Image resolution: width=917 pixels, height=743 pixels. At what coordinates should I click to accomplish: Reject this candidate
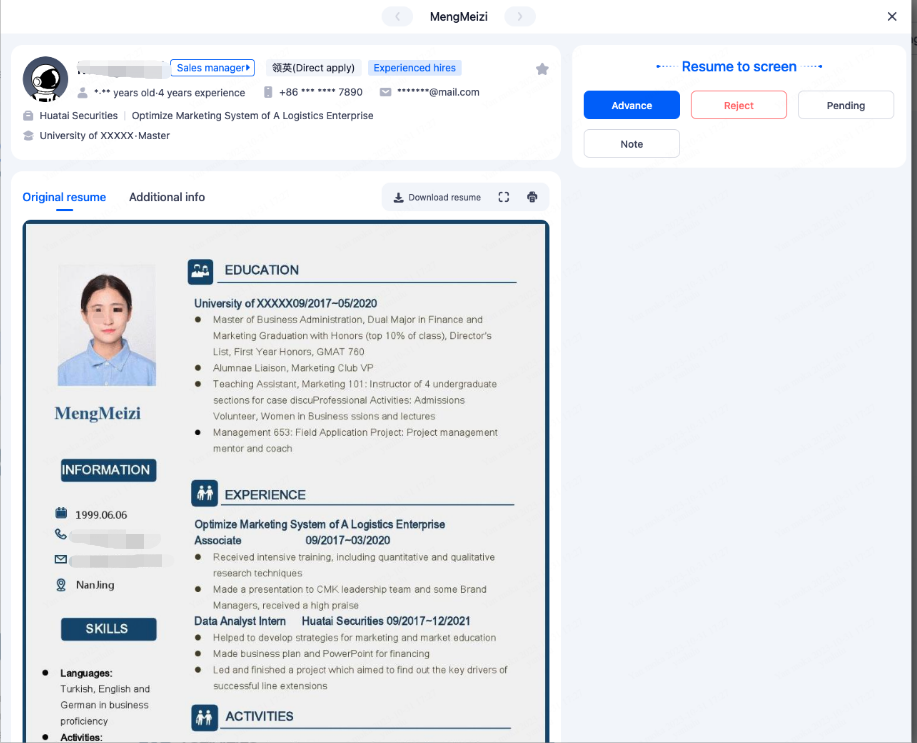739,105
